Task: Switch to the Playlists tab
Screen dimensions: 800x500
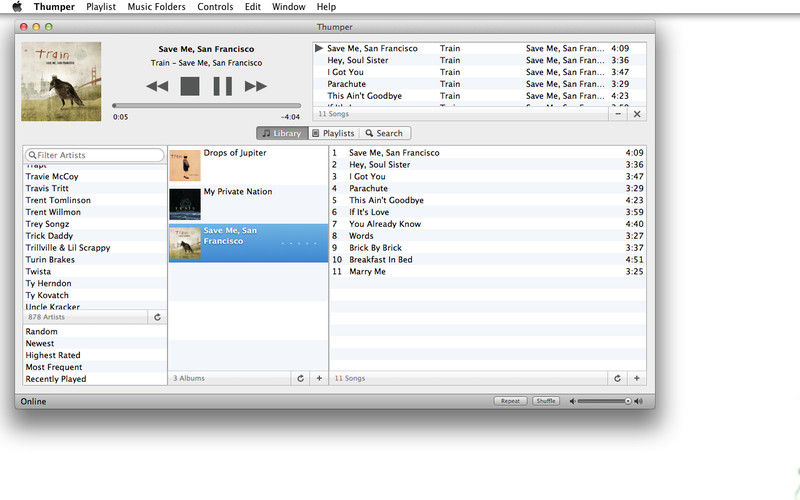Action: pos(334,133)
